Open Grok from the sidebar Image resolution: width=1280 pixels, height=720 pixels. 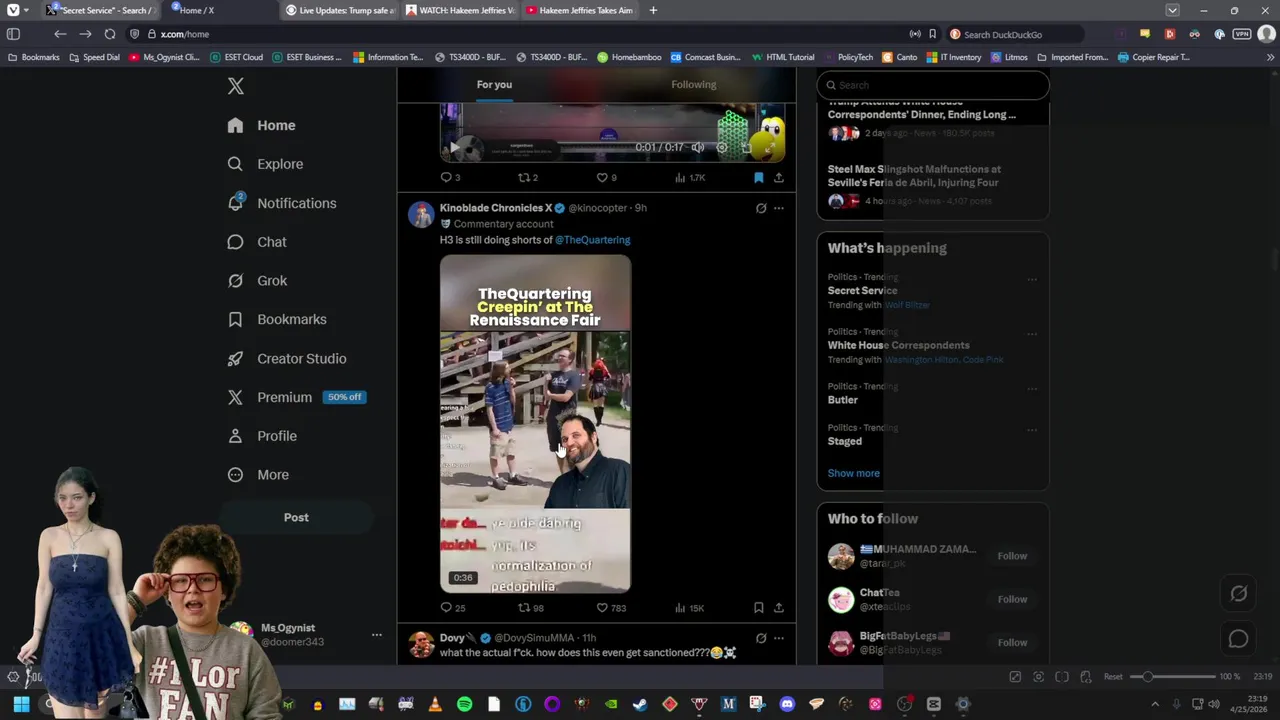(257, 281)
